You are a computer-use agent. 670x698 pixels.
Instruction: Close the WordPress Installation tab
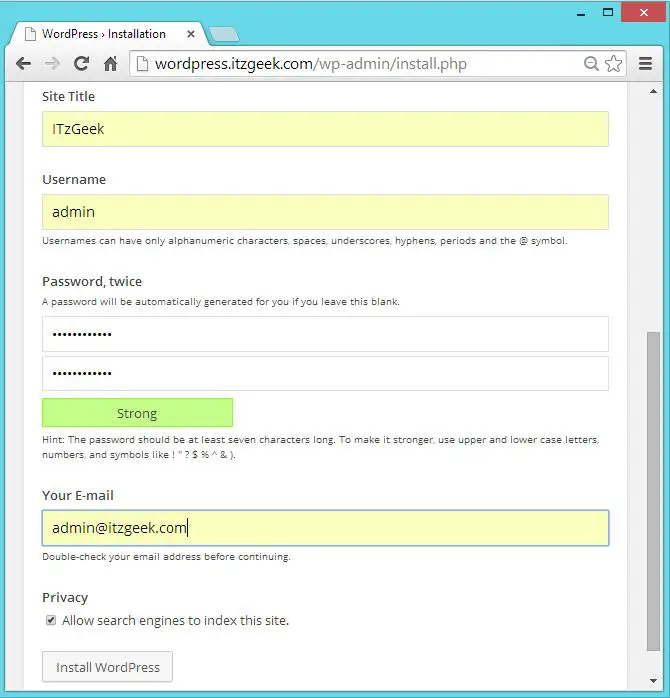(x=191, y=34)
